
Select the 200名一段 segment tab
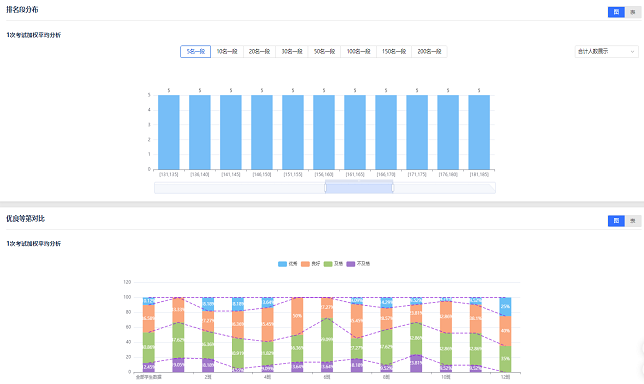(429, 51)
